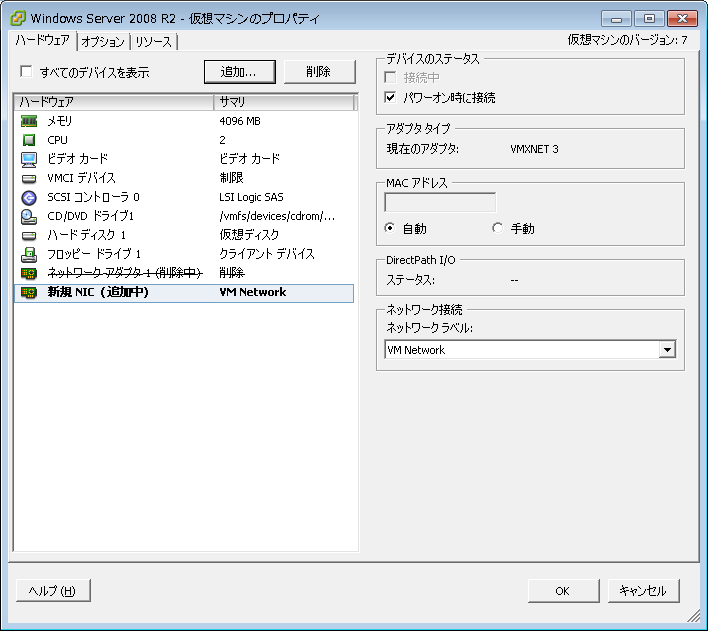
Task: Click the MAC address input field
Action: tap(440, 202)
